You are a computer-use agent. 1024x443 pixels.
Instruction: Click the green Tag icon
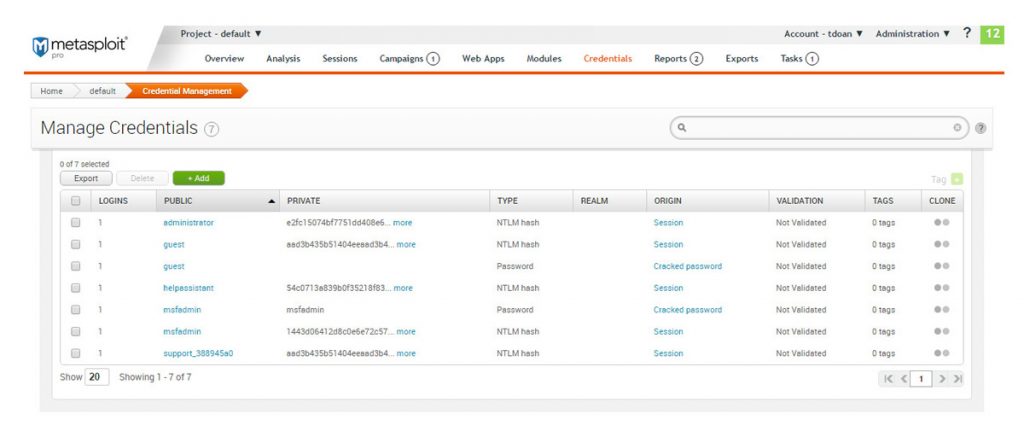pos(957,179)
